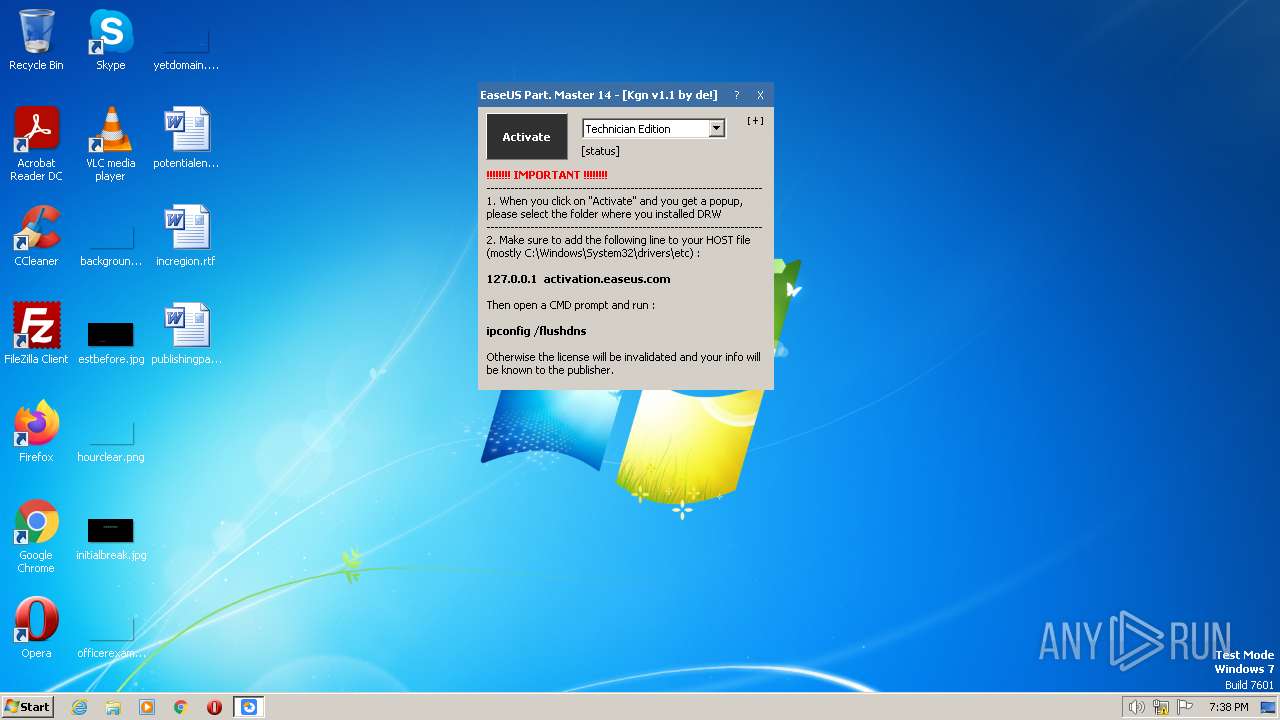Select the CCleaner desktop shortcut

tap(36, 236)
